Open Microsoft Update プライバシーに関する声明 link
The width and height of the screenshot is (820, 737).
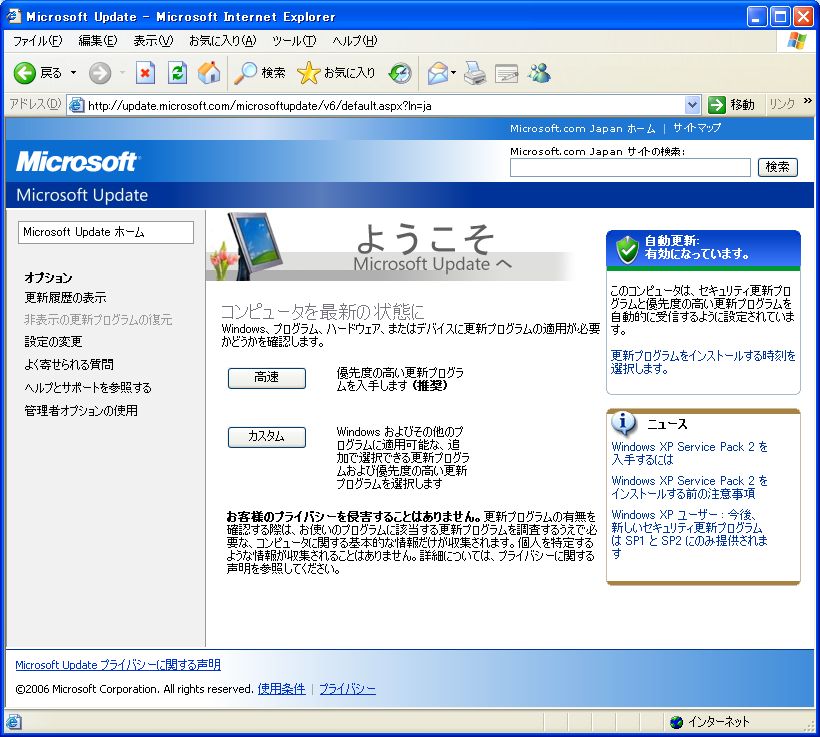(118, 665)
